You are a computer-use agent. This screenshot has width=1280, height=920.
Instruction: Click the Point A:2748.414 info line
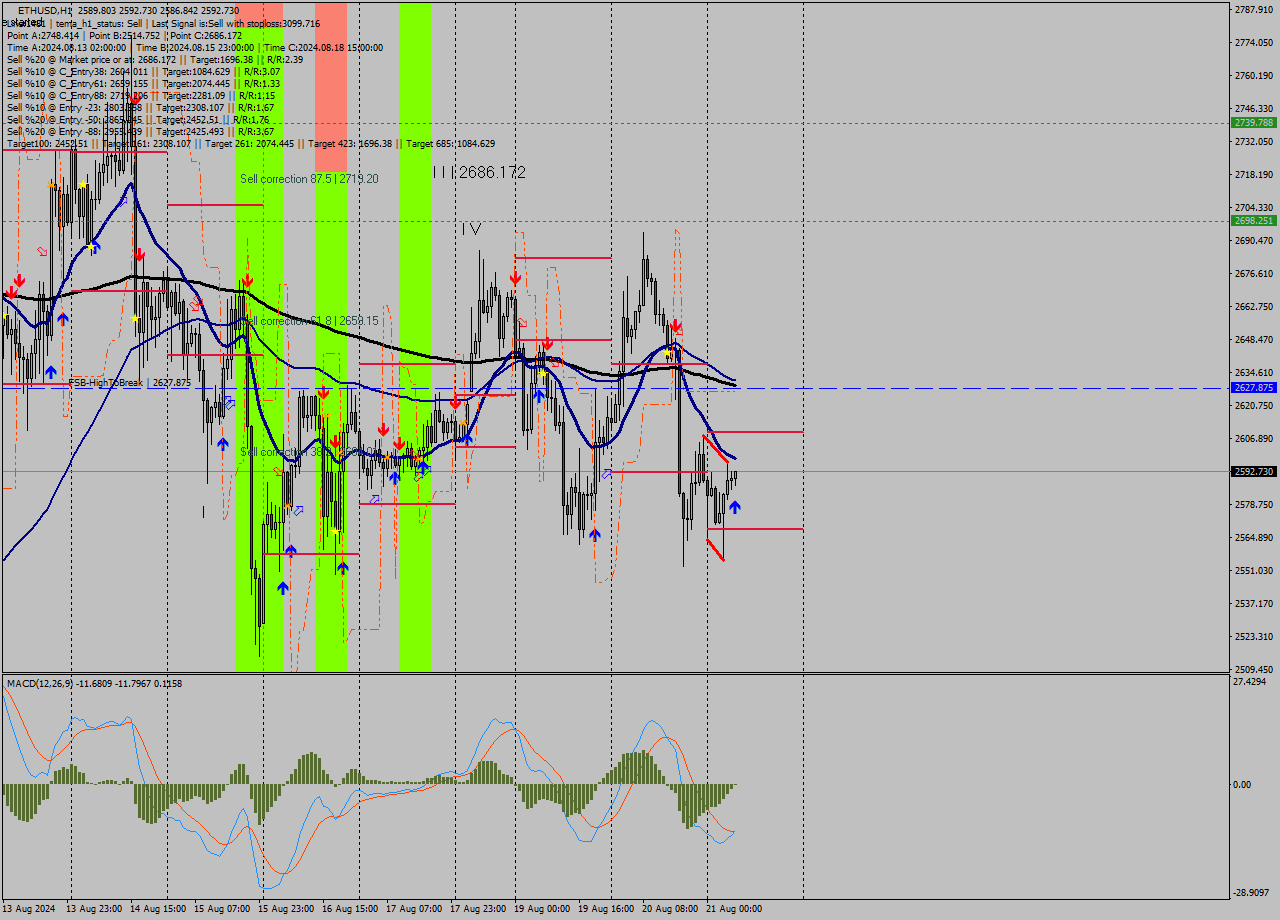(x=124, y=35)
